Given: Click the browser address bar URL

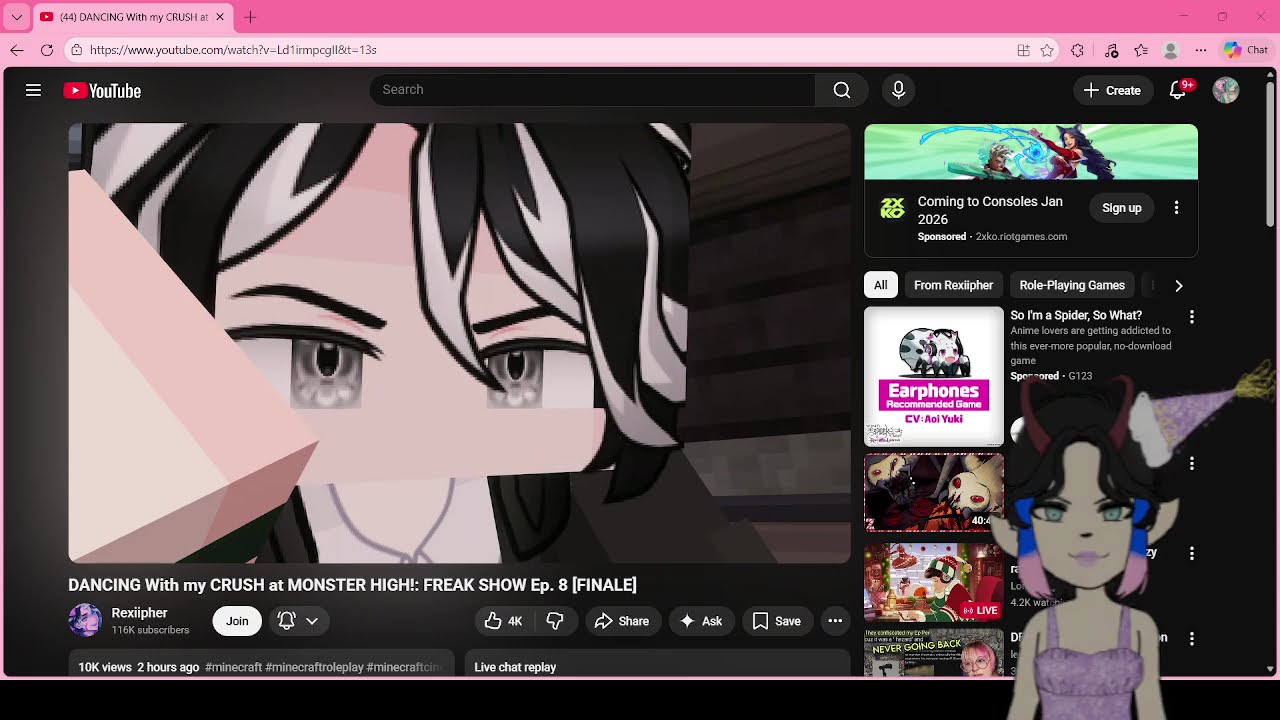Looking at the screenshot, I should (x=233, y=50).
